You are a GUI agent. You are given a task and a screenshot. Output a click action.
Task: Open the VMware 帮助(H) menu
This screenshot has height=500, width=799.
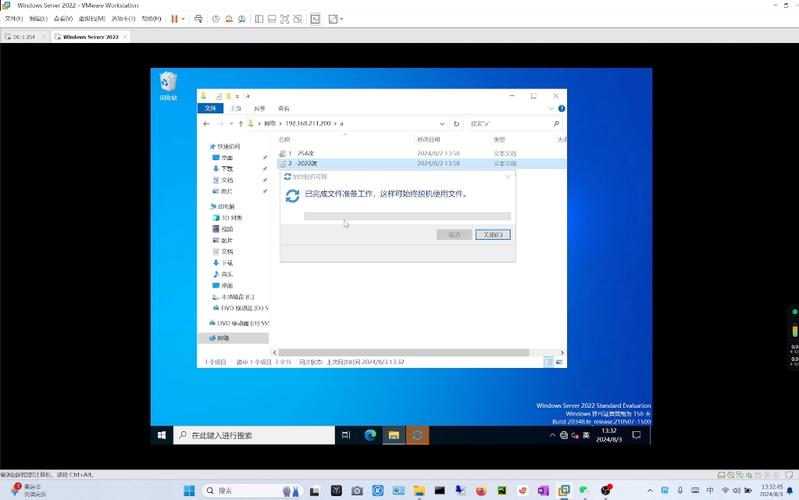coord(151,19)
